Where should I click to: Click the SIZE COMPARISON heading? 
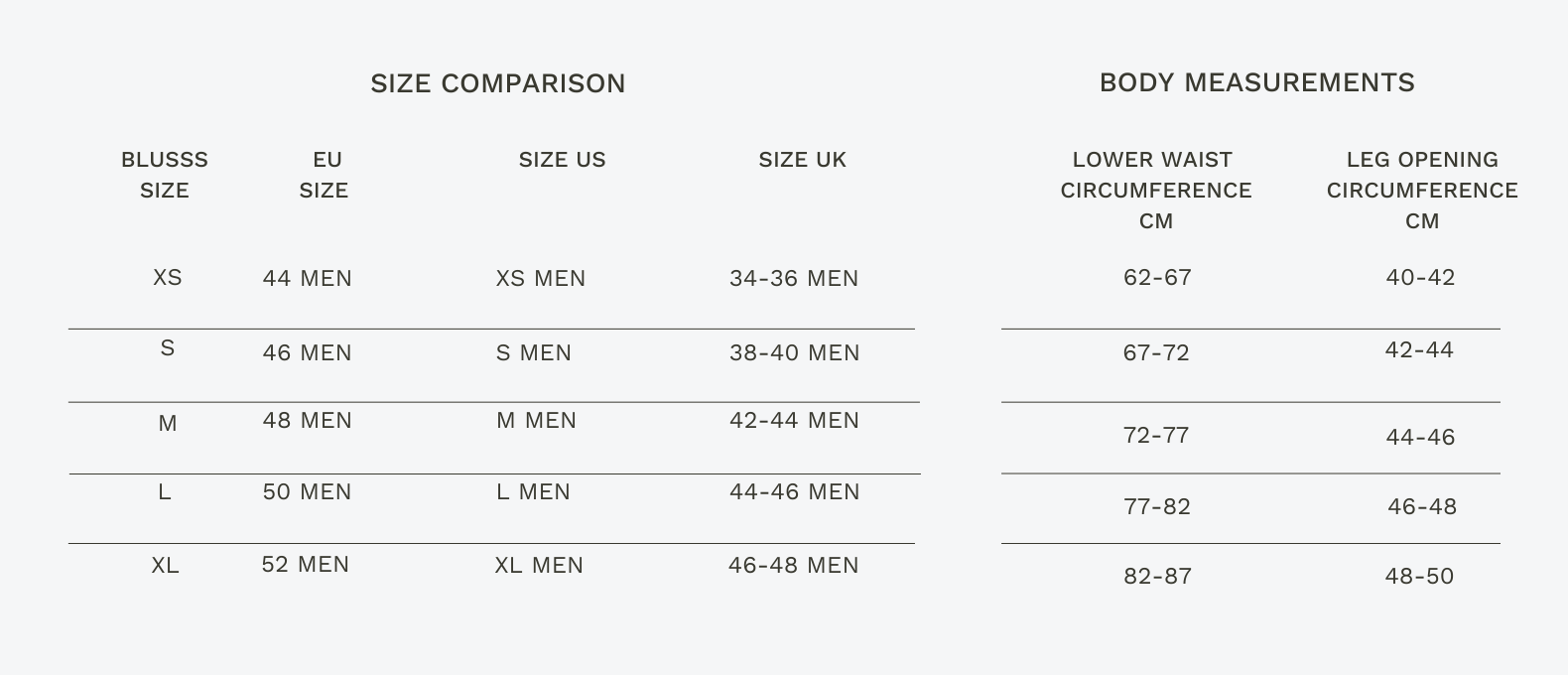click(498, 83)
